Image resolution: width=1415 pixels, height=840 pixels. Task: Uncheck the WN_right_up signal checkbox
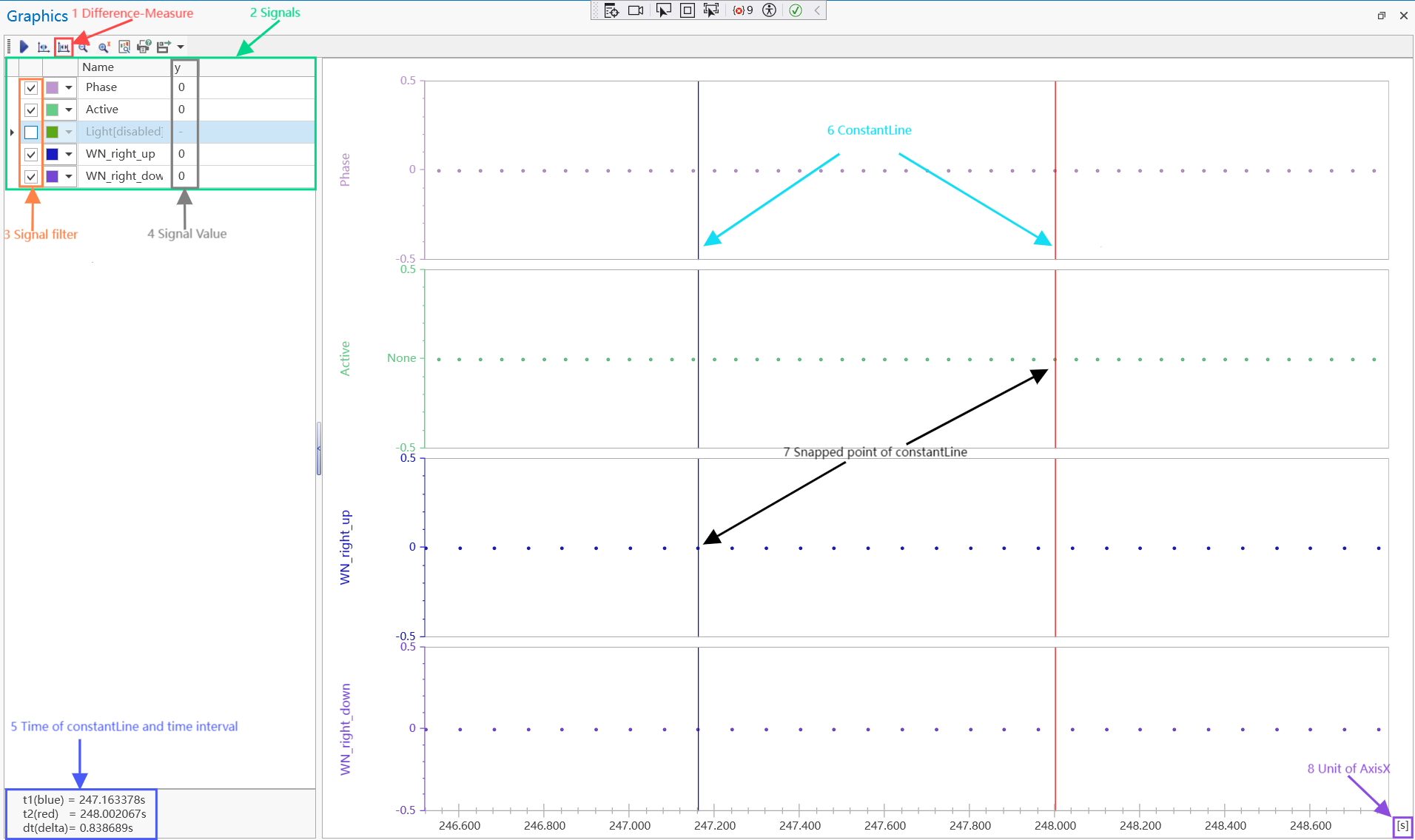pyautogui.click(x=31, y=155)
